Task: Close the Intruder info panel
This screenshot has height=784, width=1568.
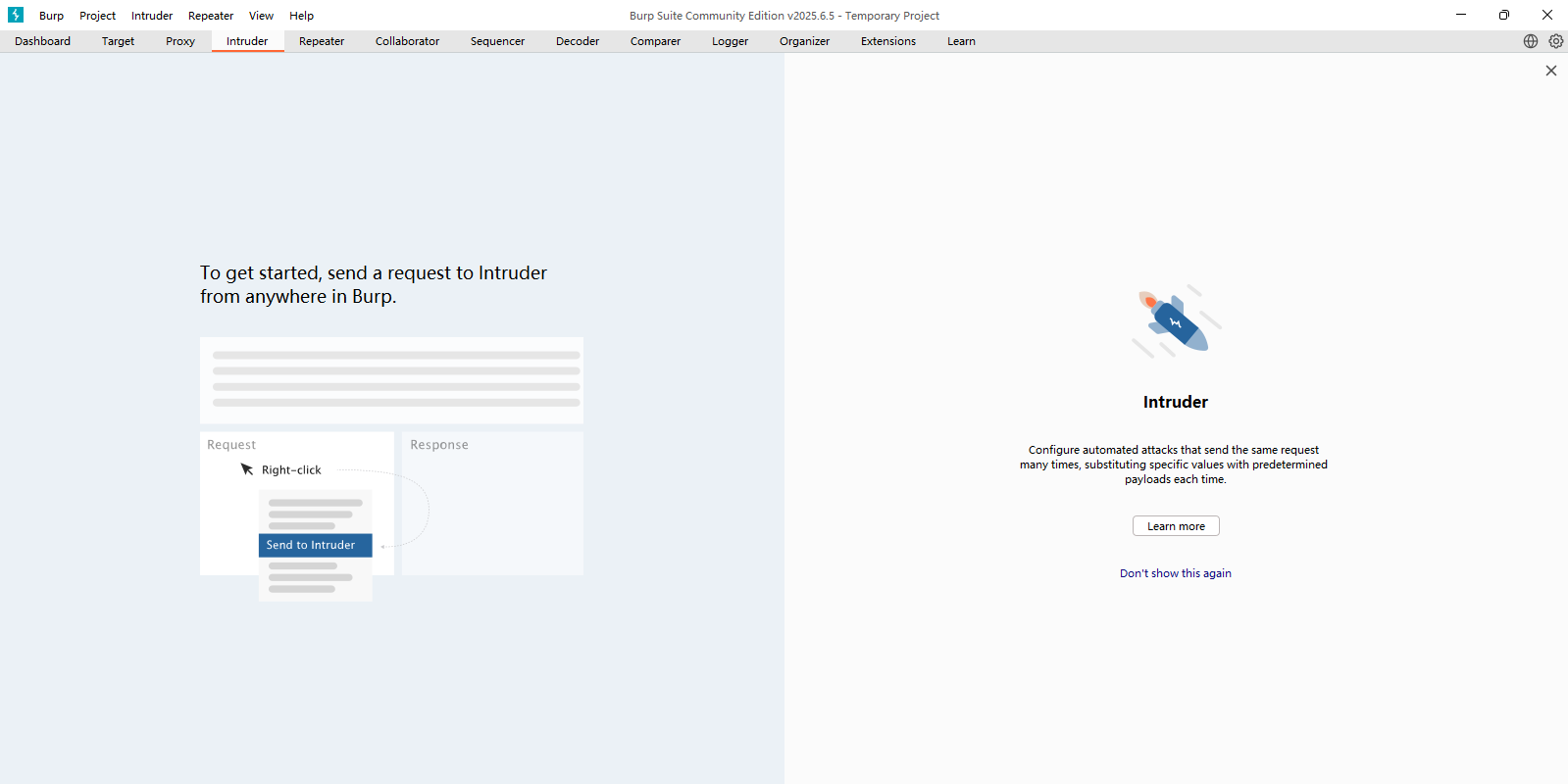Action: pyautogui.click(x=1550, y=71)
